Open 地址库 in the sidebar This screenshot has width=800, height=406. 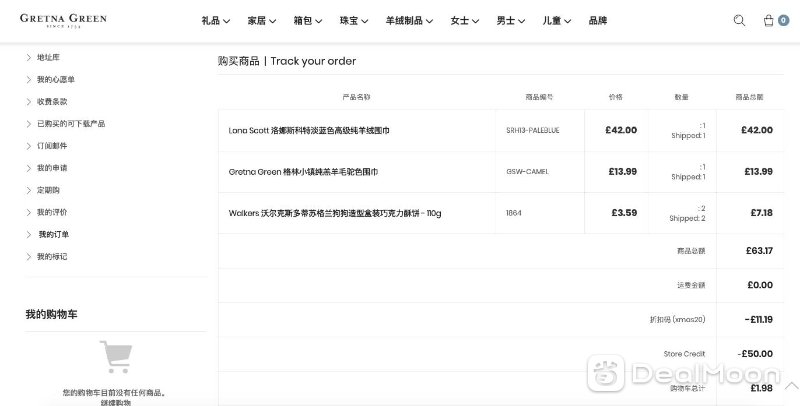tap(48, 57)
